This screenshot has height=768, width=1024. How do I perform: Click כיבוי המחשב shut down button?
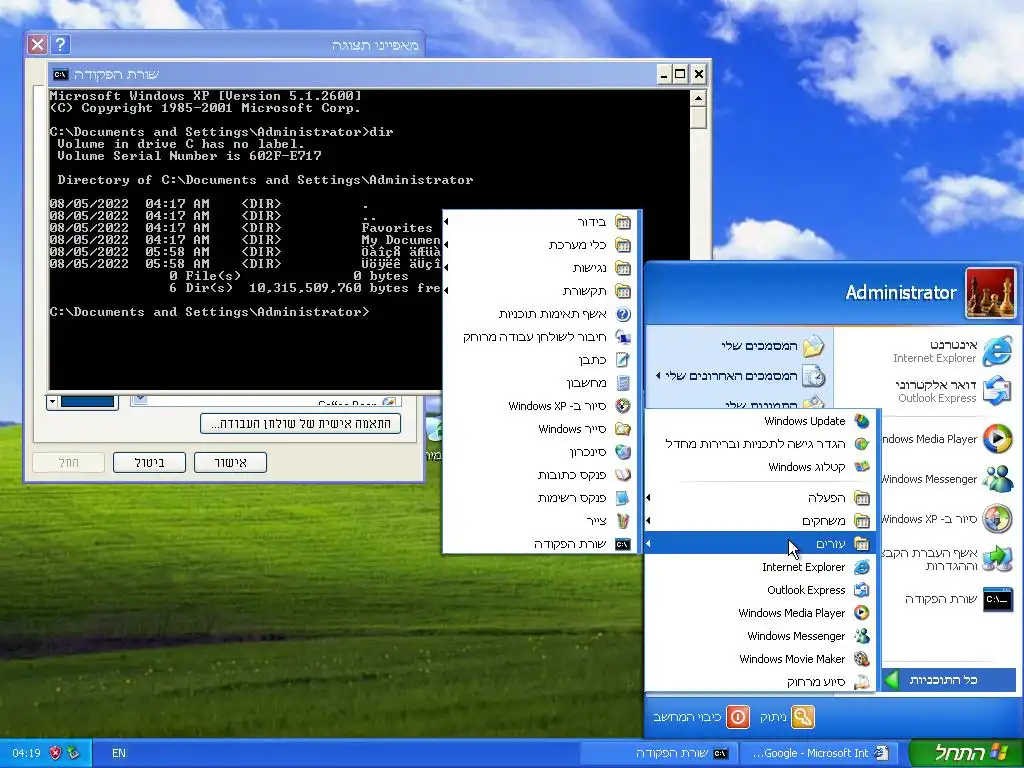click(700, 717)
